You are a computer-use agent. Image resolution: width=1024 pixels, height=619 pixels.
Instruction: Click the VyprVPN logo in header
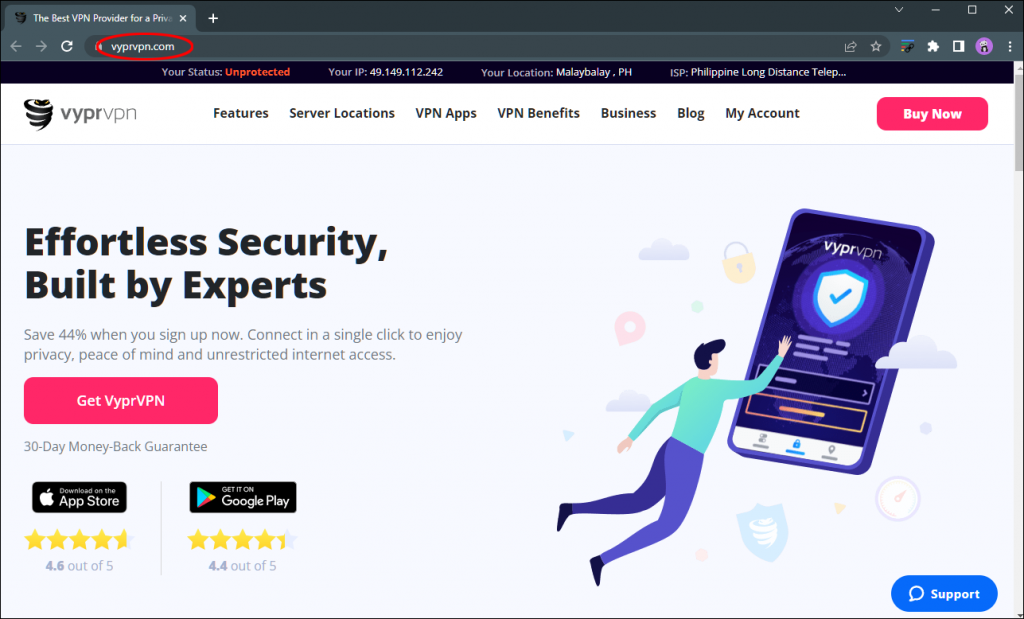(80, 114)
